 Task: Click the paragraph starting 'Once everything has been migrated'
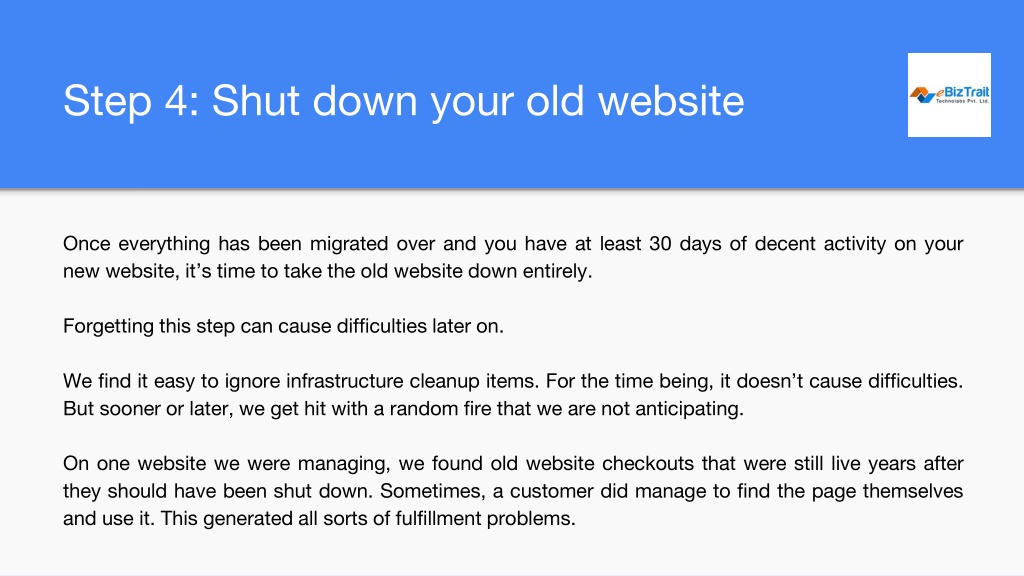[x=513, y=257]
